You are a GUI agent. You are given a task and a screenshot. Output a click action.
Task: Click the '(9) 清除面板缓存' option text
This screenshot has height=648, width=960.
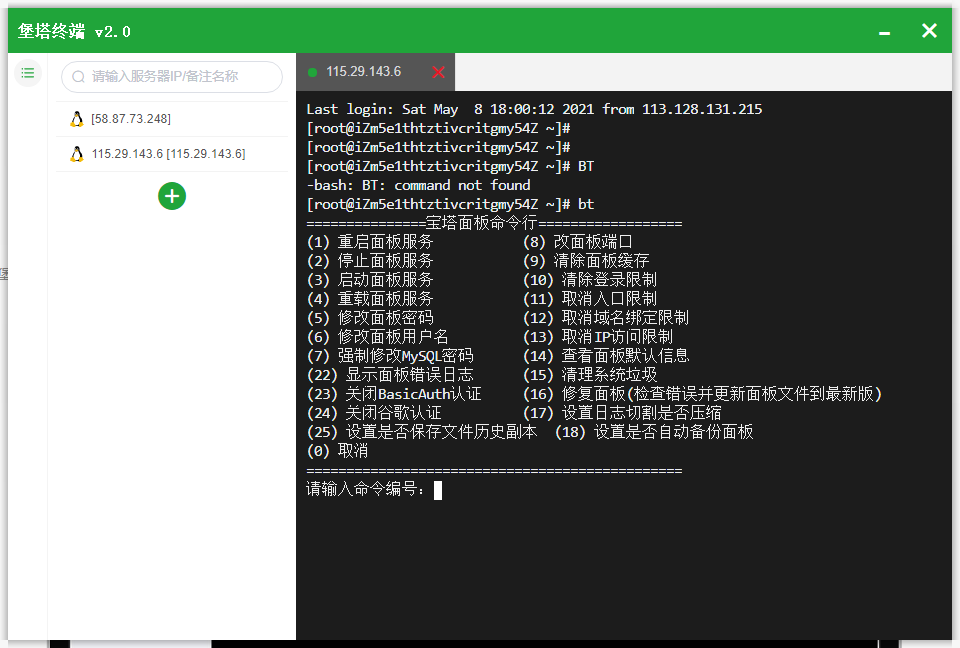click(586, 261)
